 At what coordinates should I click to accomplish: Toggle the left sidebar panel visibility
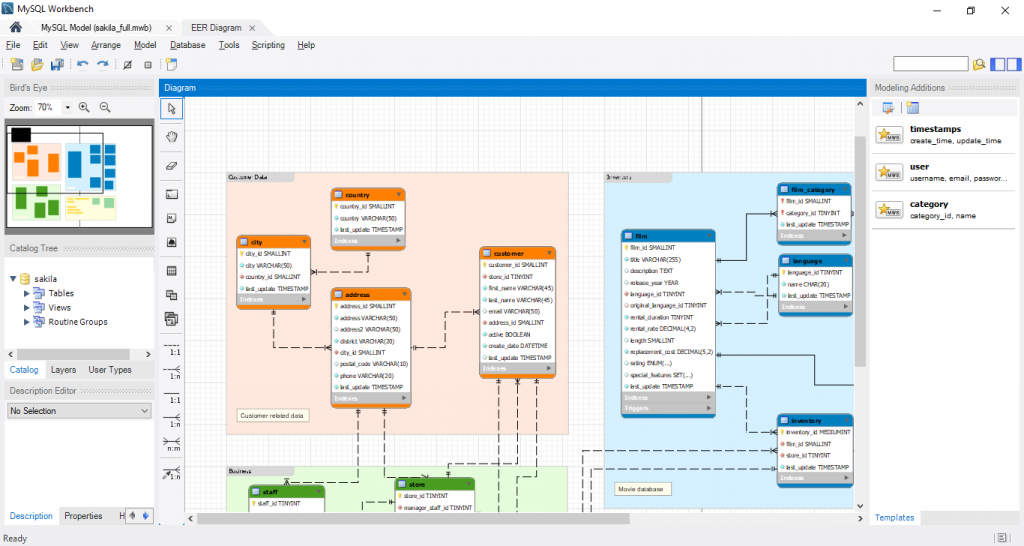point(999,64)
